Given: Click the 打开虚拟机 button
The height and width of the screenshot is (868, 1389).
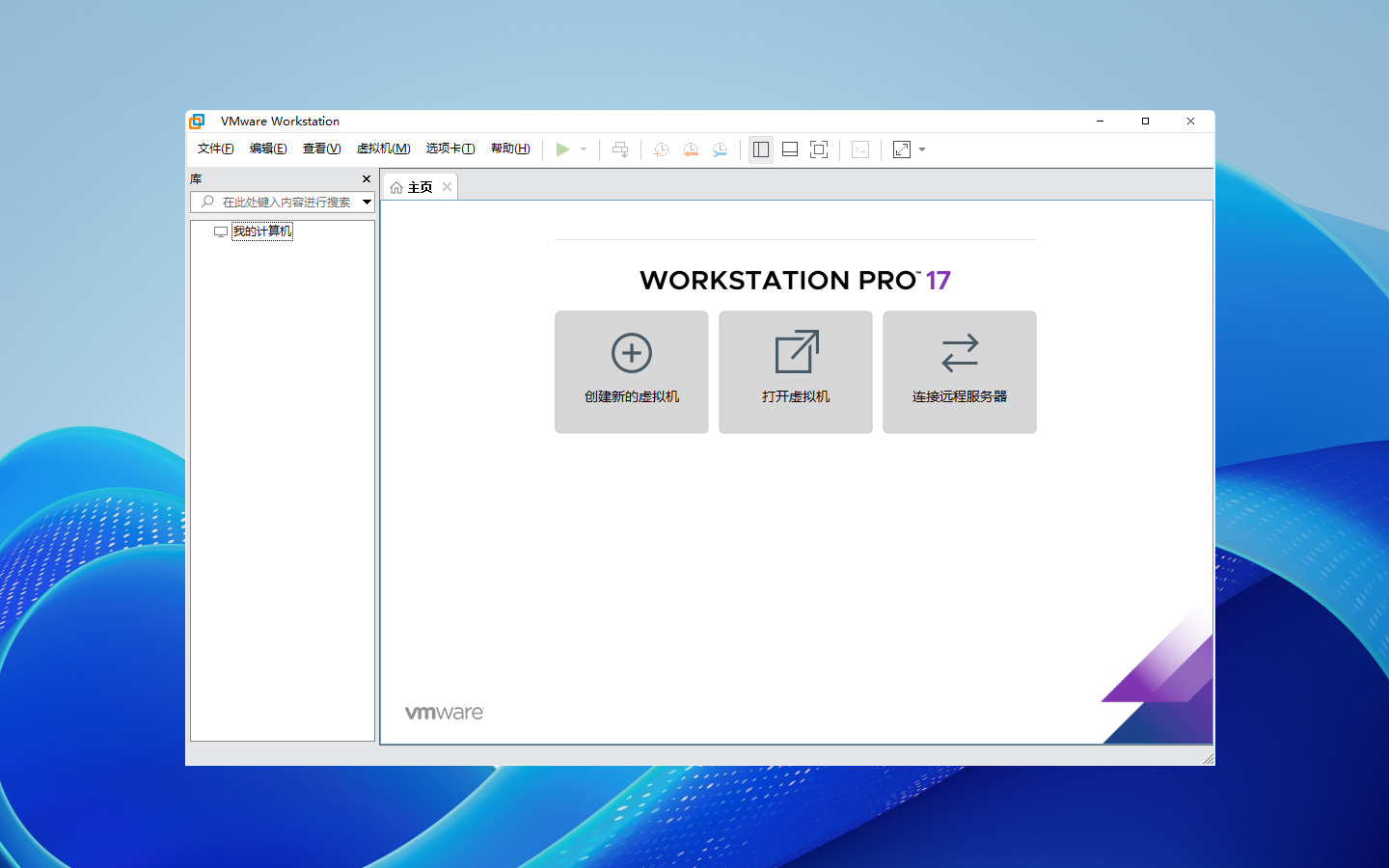Looking at the screenshot, I should [796, 372].
